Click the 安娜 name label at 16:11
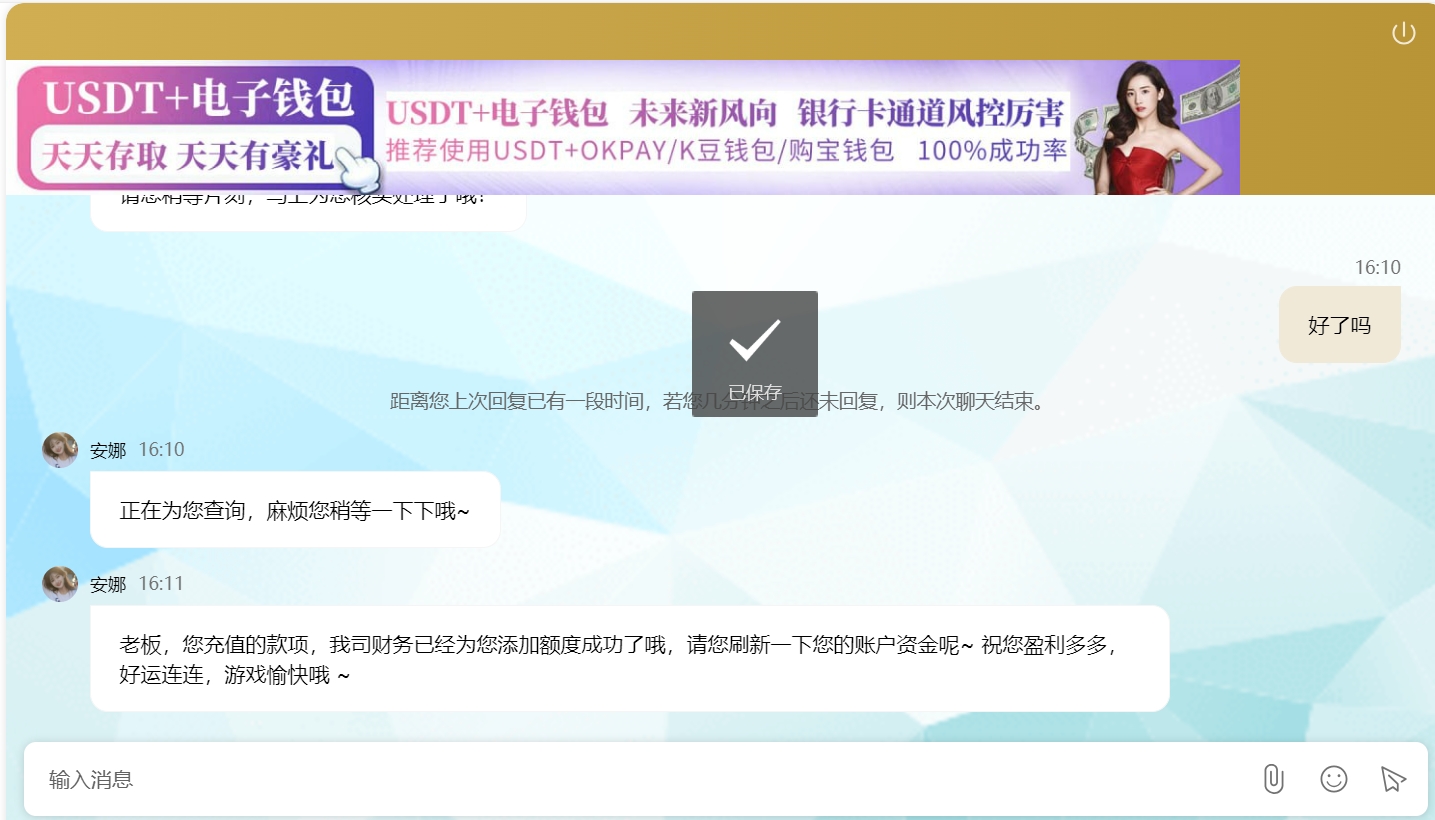 tap(108, 584)
